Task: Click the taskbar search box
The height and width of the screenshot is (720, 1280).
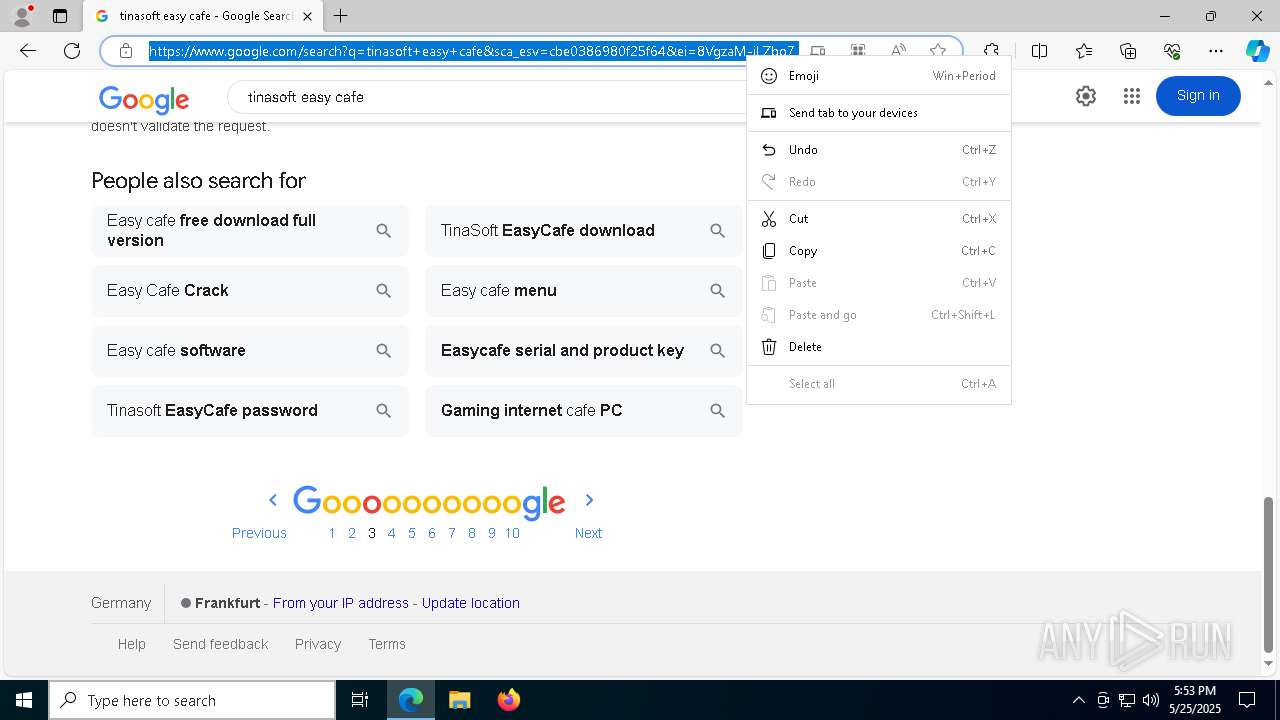Action: point(192,700)
